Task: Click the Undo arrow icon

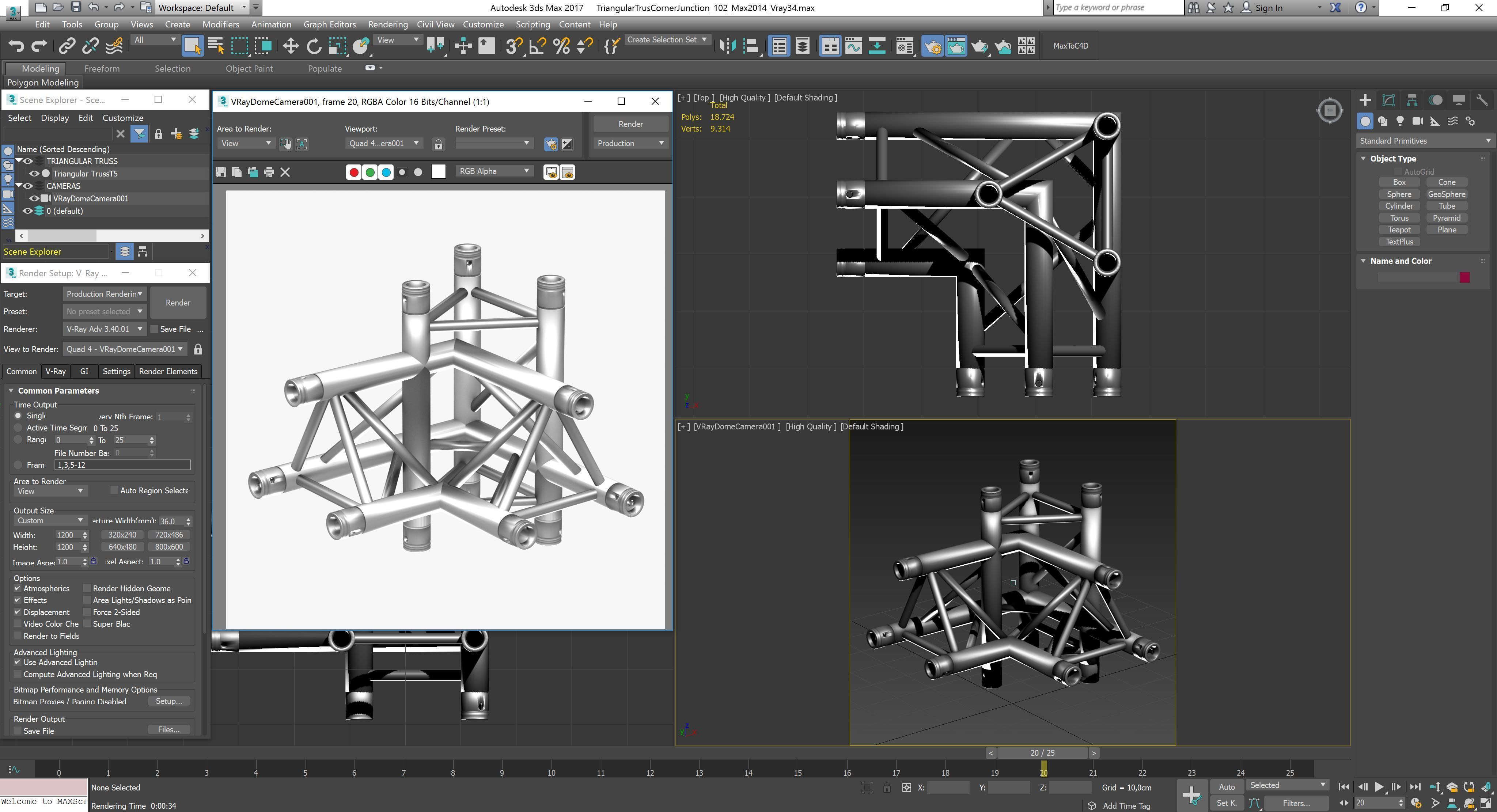Action: pos(16,46)
